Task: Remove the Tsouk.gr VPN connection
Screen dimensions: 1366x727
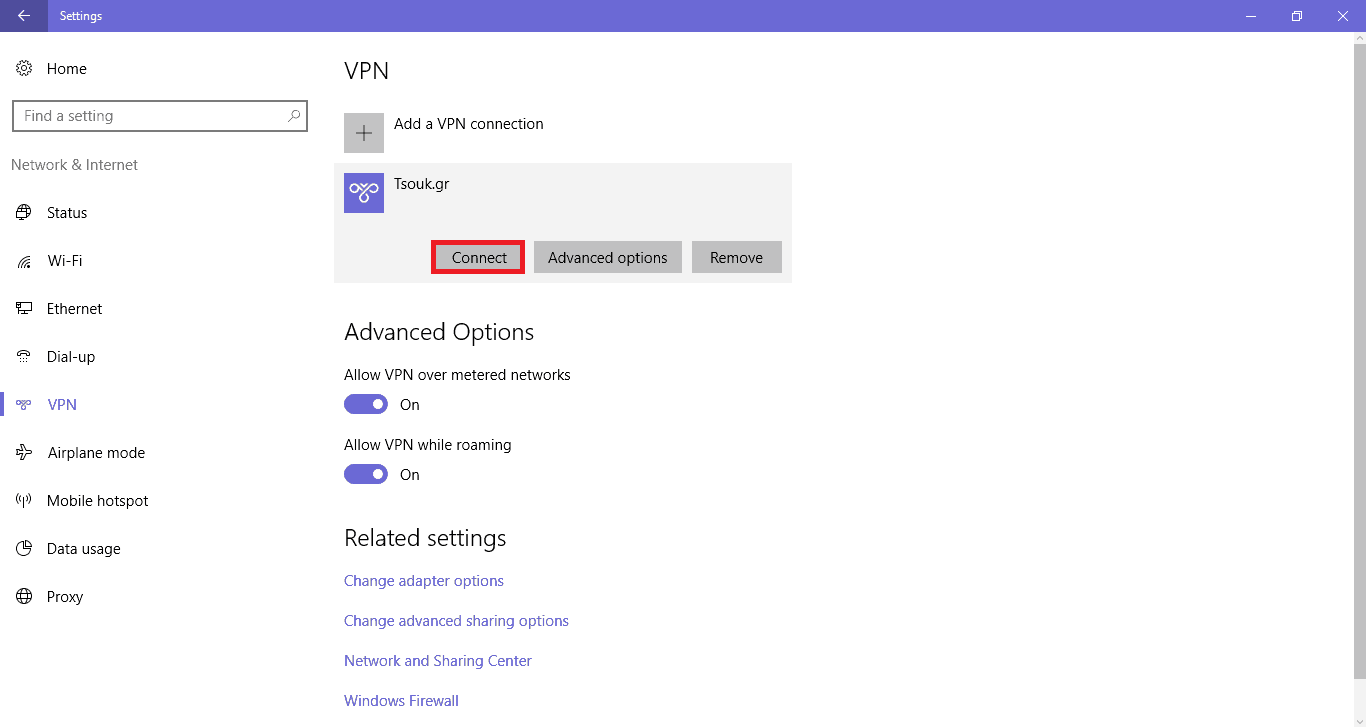Action: point(737,257)
